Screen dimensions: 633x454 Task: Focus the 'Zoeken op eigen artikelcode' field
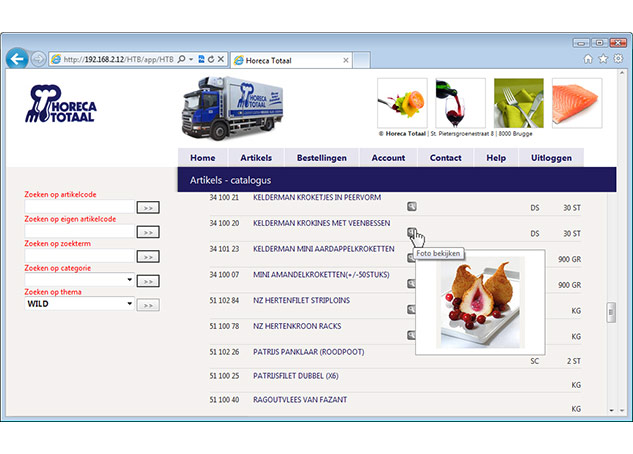tap(79, 231)
